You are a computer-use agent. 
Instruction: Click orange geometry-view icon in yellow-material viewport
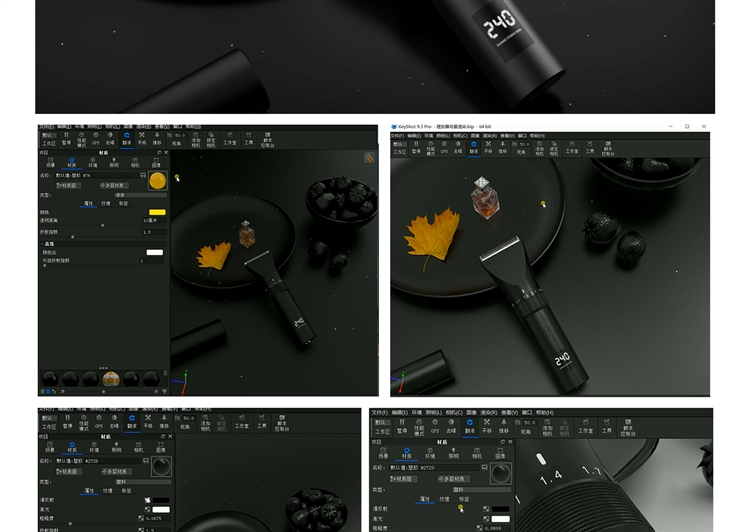369,157
